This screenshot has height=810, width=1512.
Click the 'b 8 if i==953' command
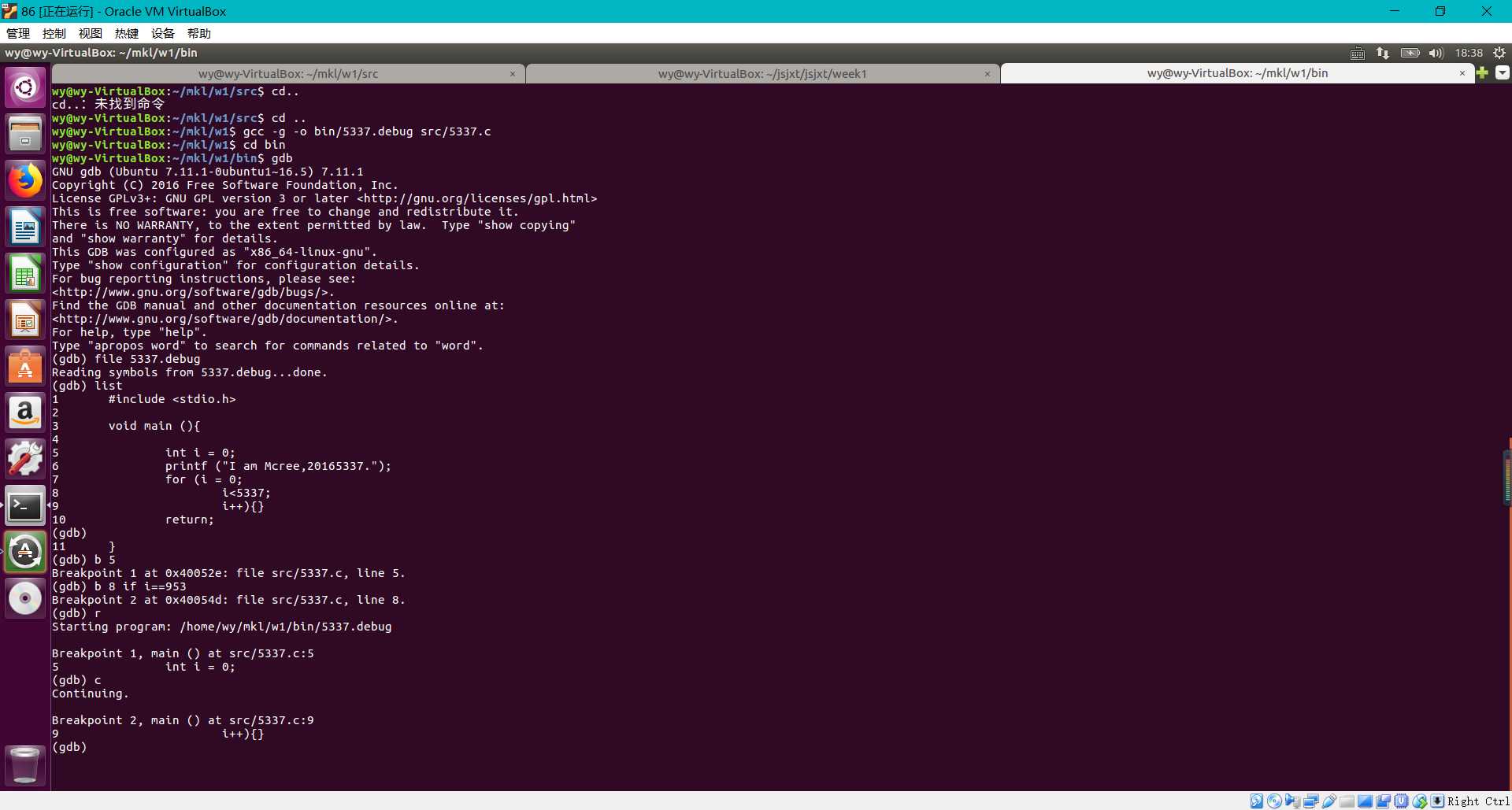coord(140,586)
